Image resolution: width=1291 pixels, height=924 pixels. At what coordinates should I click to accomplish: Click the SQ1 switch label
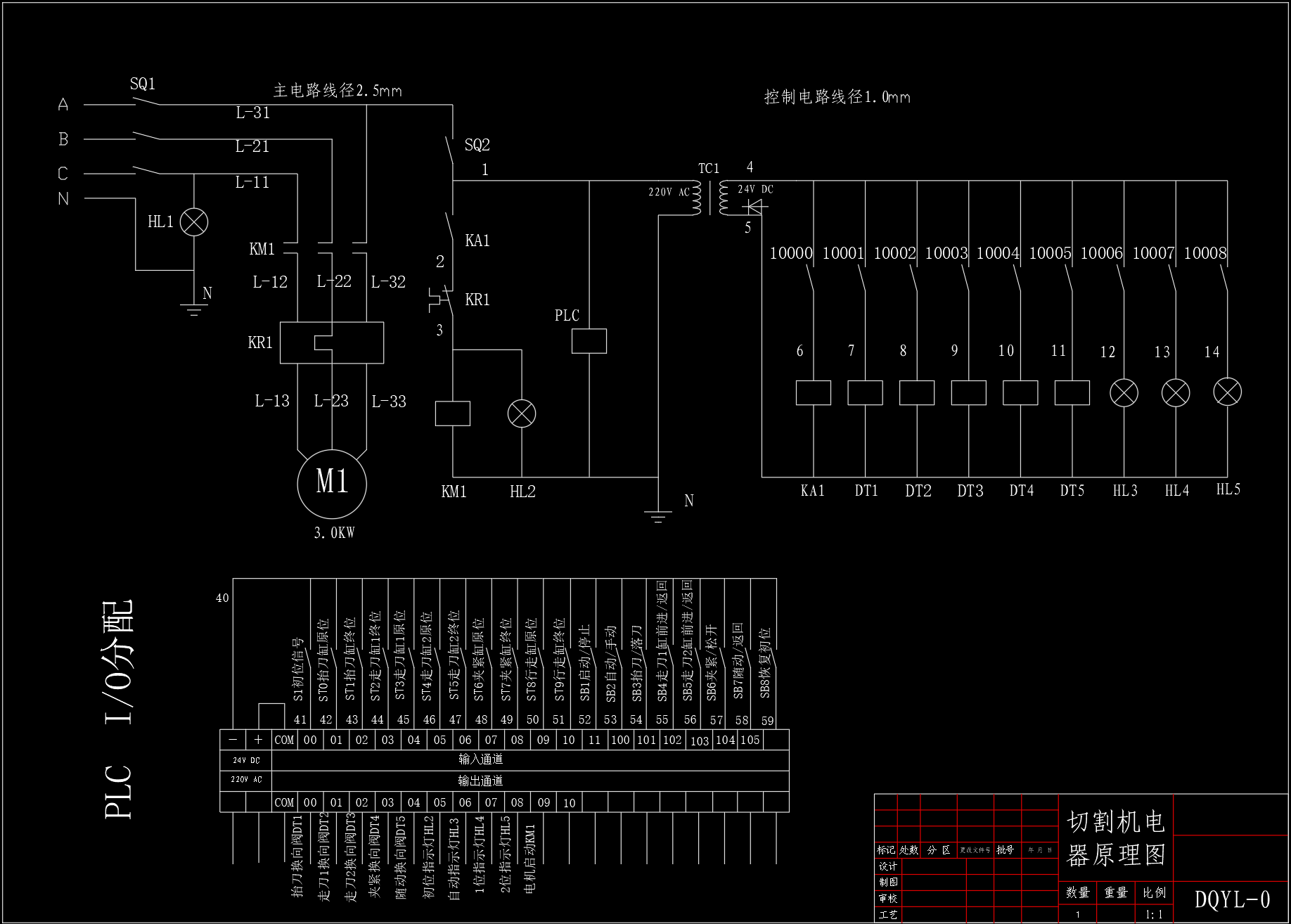tap(143, 84)
